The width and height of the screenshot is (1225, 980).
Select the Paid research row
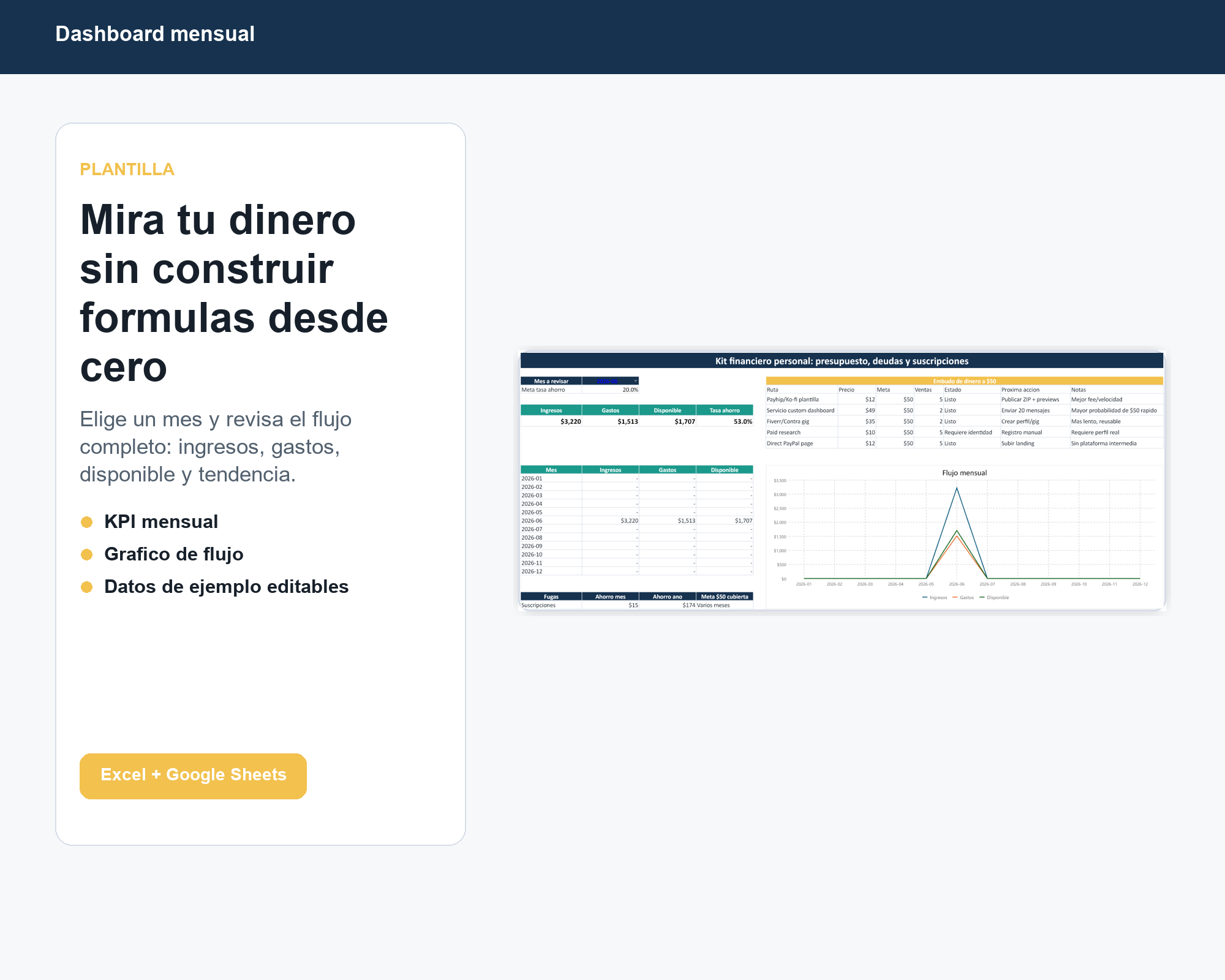tap(964, 432)
